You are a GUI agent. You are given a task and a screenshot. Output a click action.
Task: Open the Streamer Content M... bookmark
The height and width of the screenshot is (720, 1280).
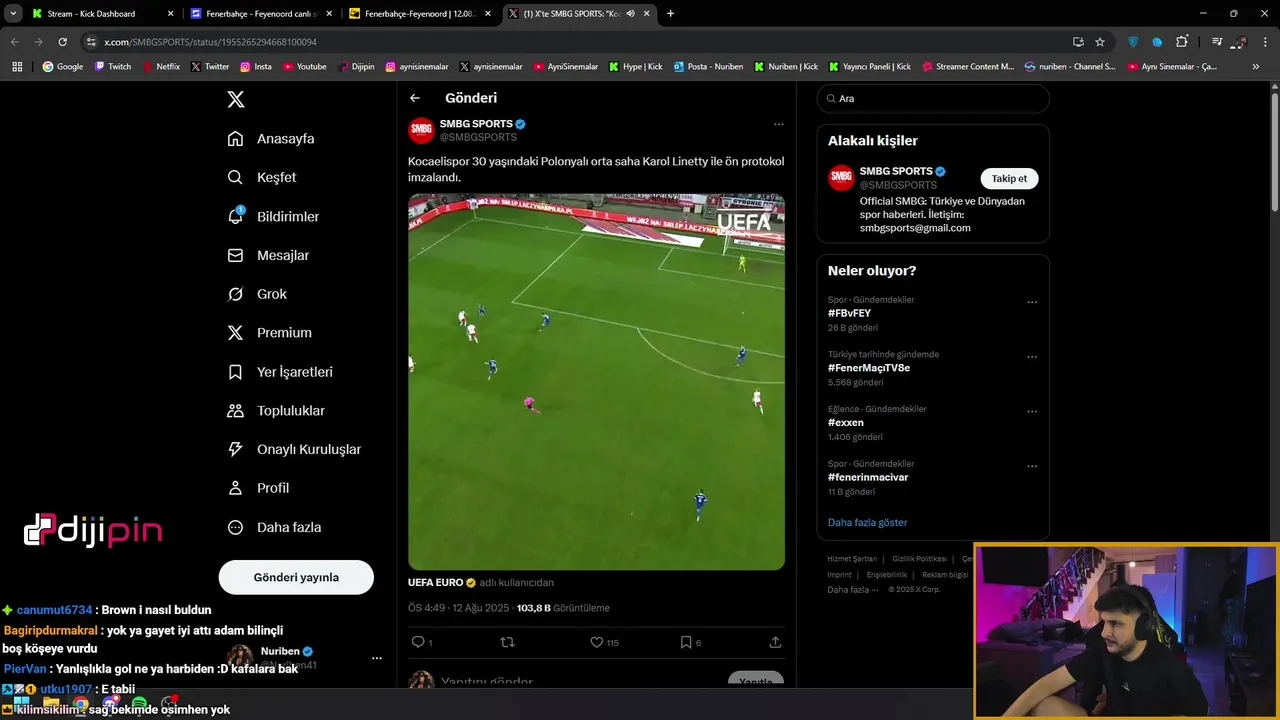click(968, 66)
